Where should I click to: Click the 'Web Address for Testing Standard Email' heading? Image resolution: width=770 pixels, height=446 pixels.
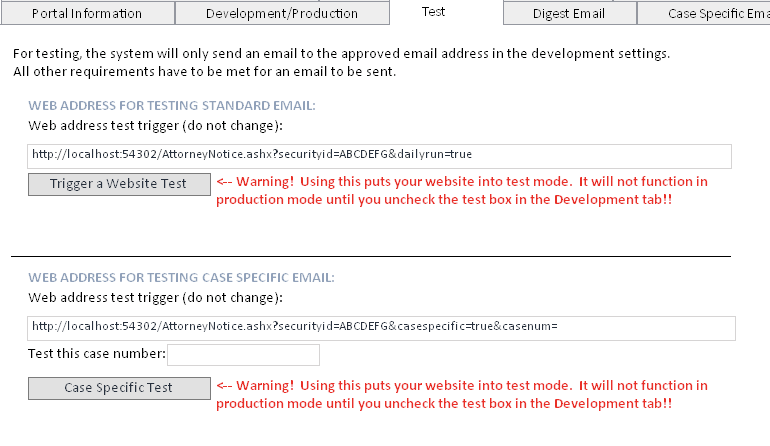(x=172, y=106)
